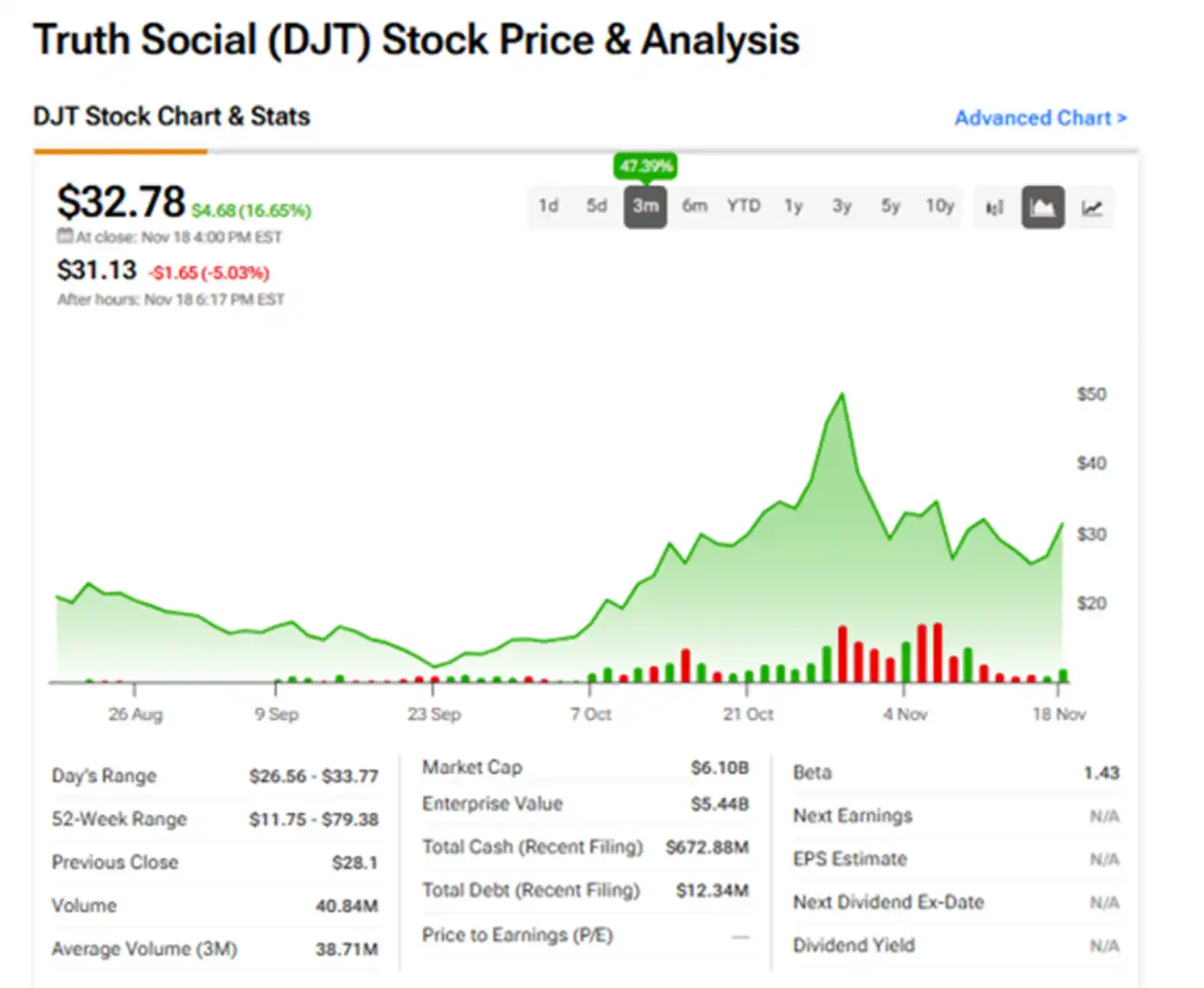Click the $6.10B market cap value

pyautogui.click(x=720, y=767)
